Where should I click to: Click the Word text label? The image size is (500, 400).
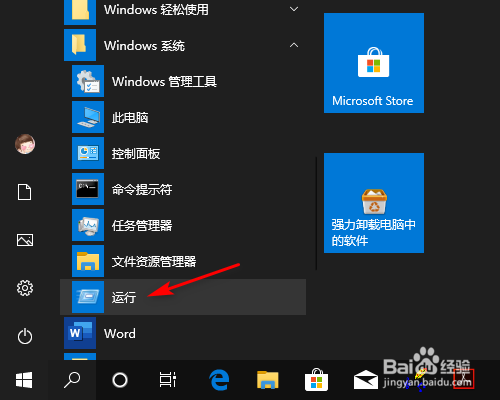[x=120, y=333]
